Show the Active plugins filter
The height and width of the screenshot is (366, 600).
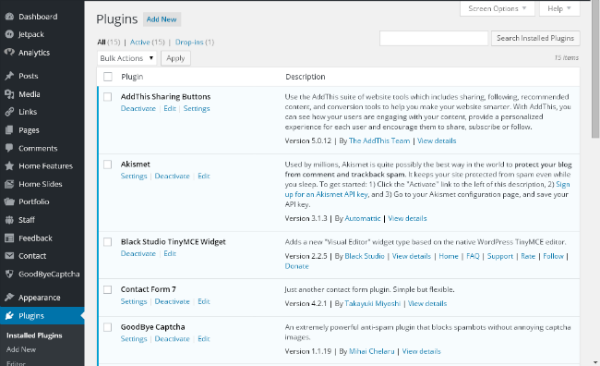click(x=140, y=42)
